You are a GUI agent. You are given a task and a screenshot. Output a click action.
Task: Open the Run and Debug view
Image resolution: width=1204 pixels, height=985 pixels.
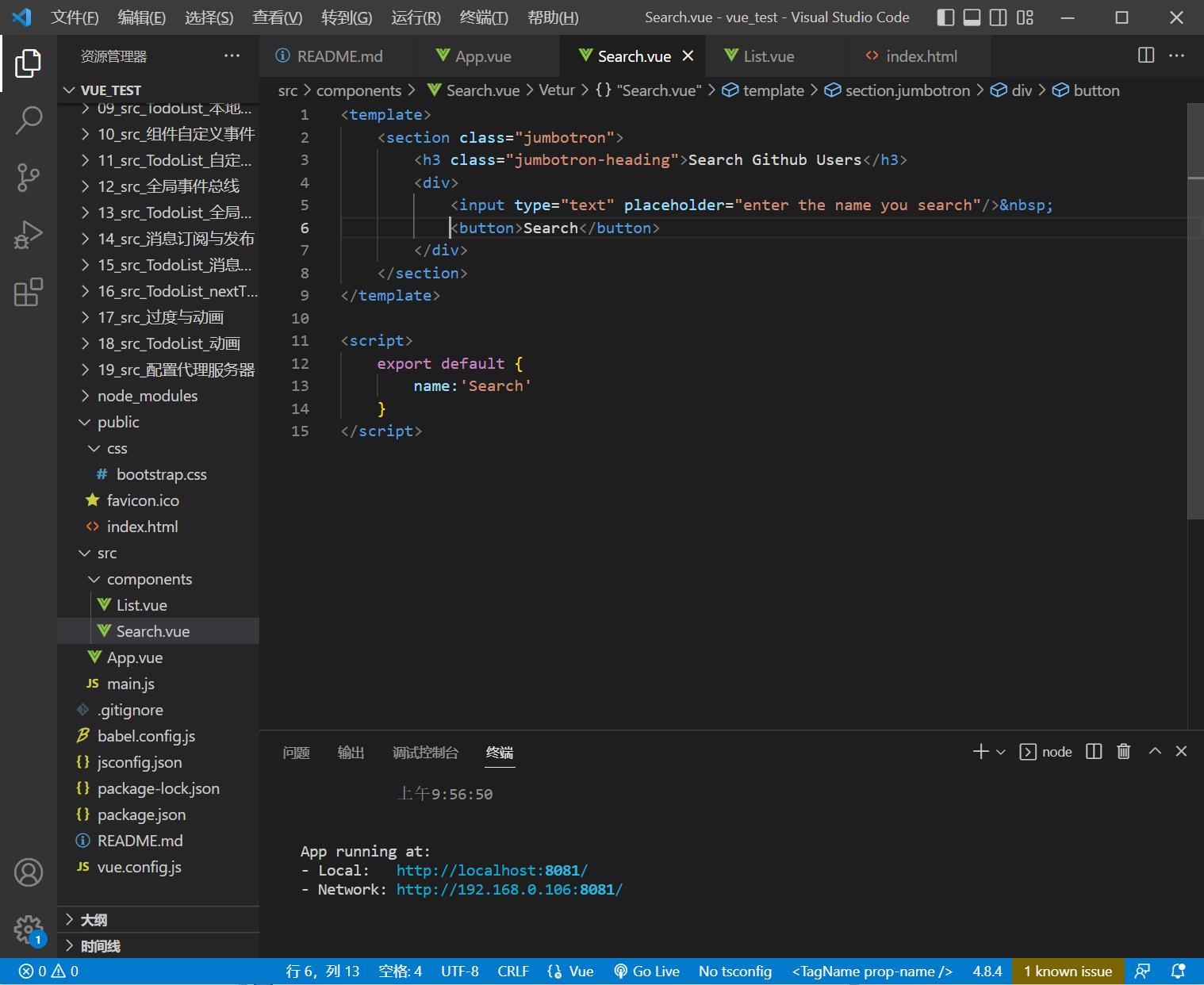click(x=29, y=235)
